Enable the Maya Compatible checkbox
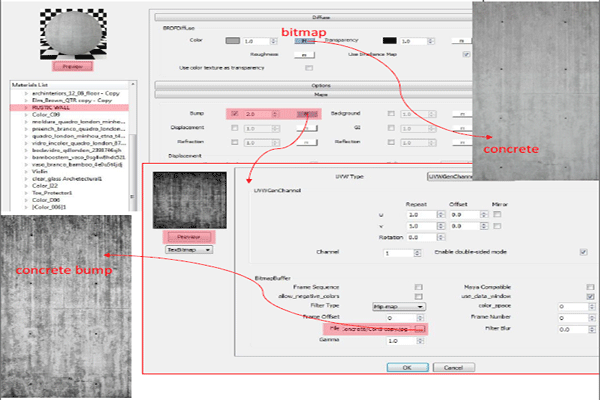Image resolution: width=600 pixels, height=400 pixels. pyautogui.click(x=590, y=287)
